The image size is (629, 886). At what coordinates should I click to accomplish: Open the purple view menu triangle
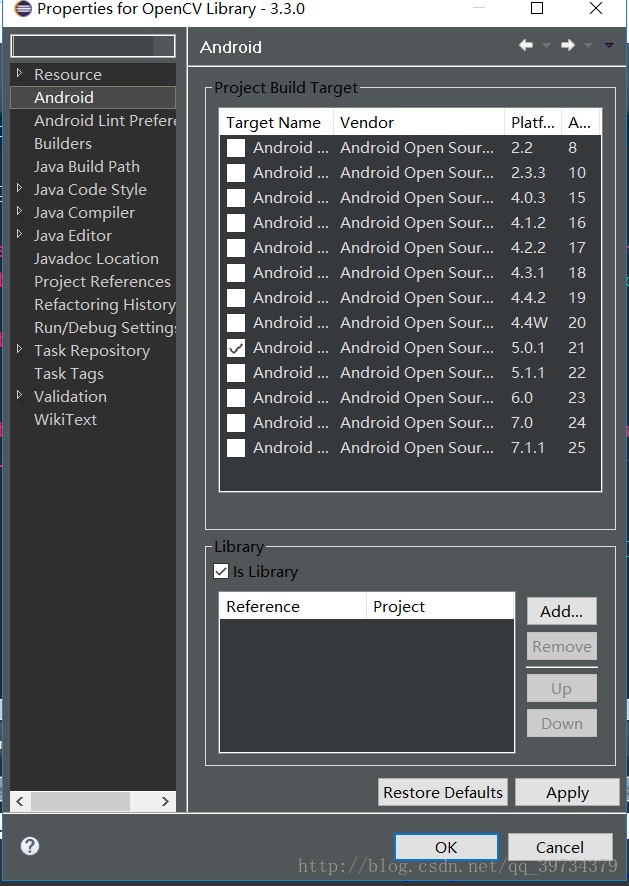pos(609,46)
